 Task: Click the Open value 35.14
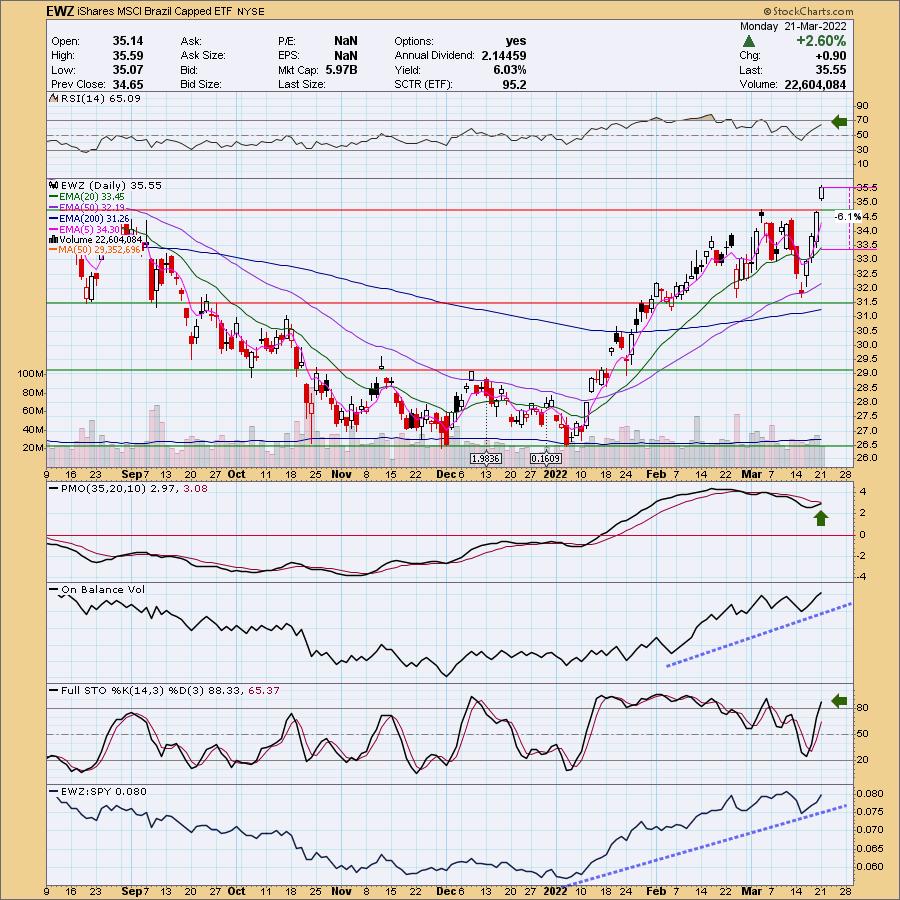[x=127, y=41]
